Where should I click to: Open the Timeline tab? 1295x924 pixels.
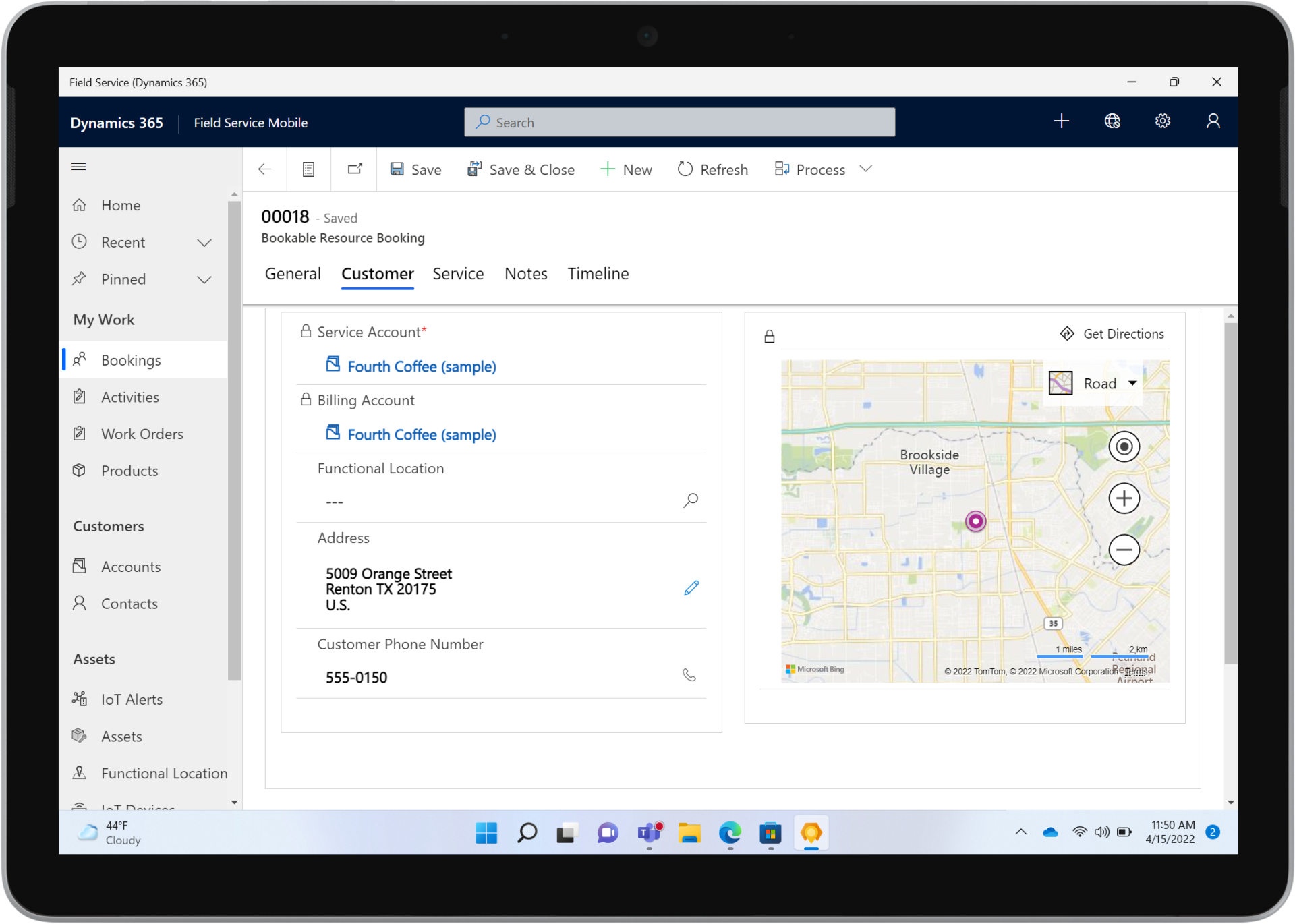tap(598, 274)
